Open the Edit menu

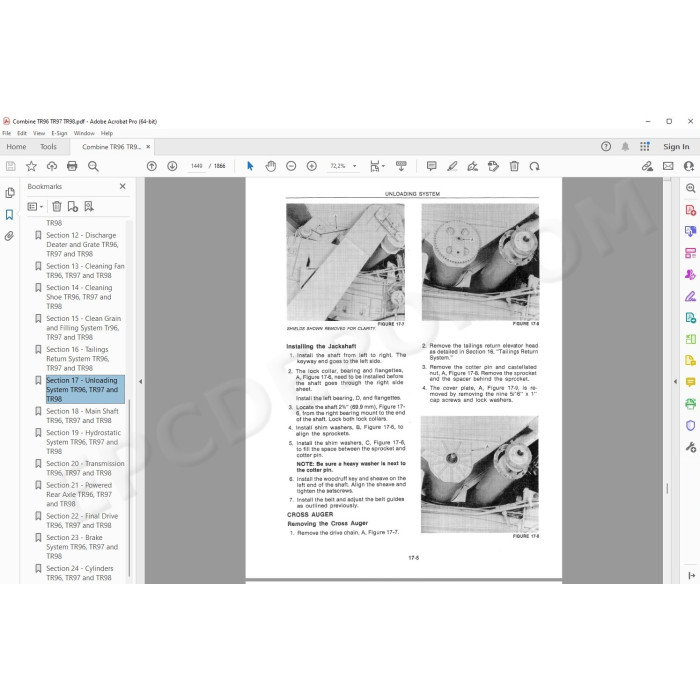pyautogui.click(x=22, y=133)
